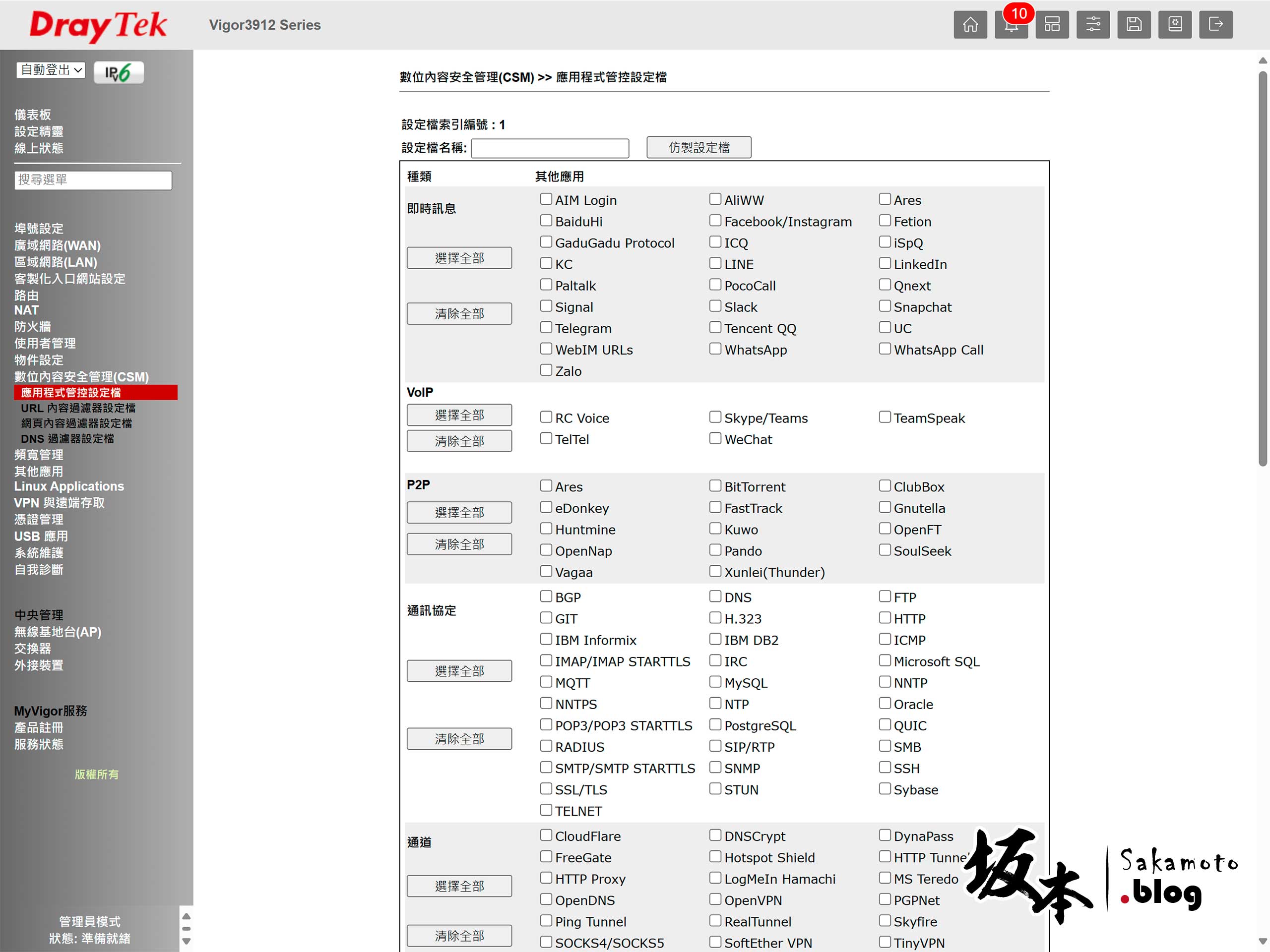Click 選擇全部 for 即時訊息 category

(x=459, y=258)
